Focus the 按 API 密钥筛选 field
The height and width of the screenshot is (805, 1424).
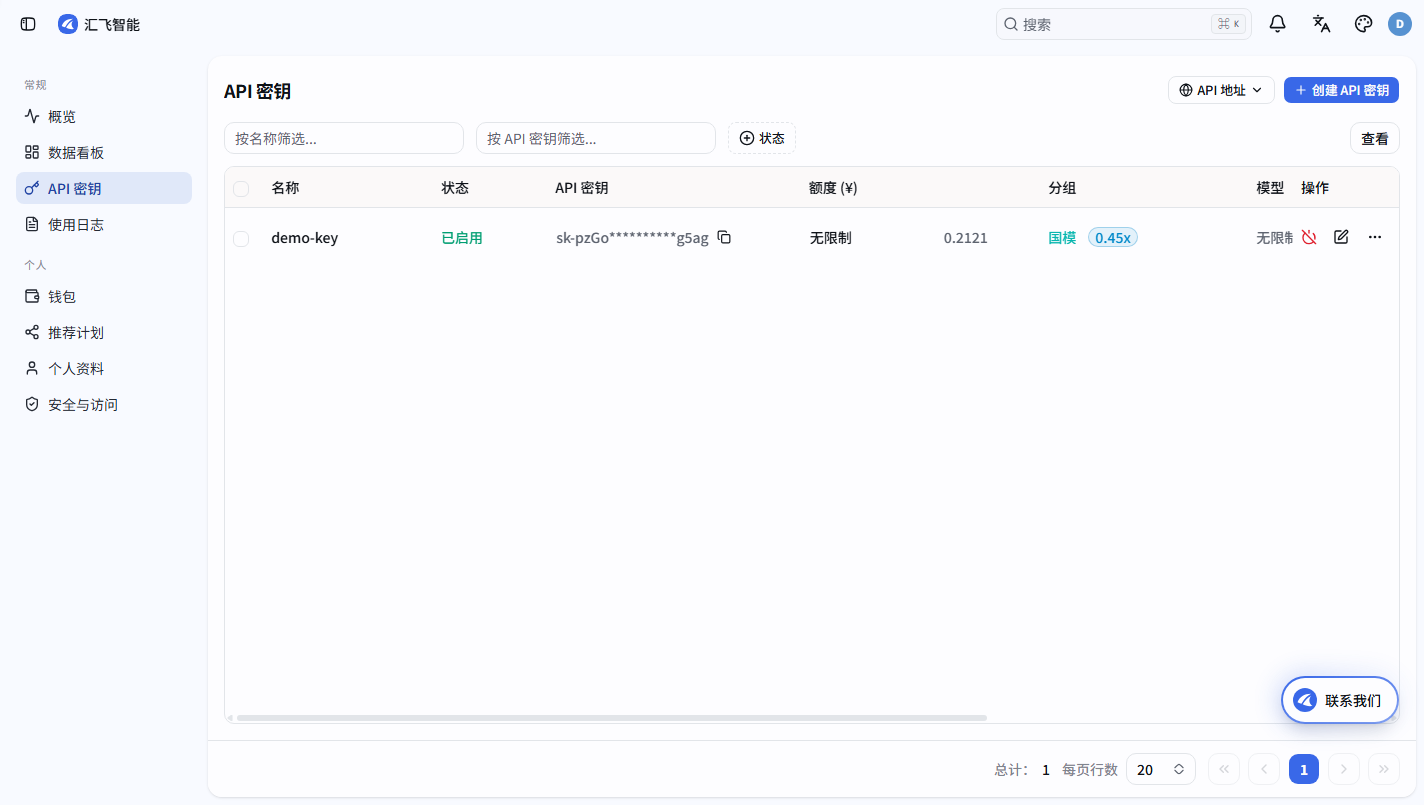(596, 138)
